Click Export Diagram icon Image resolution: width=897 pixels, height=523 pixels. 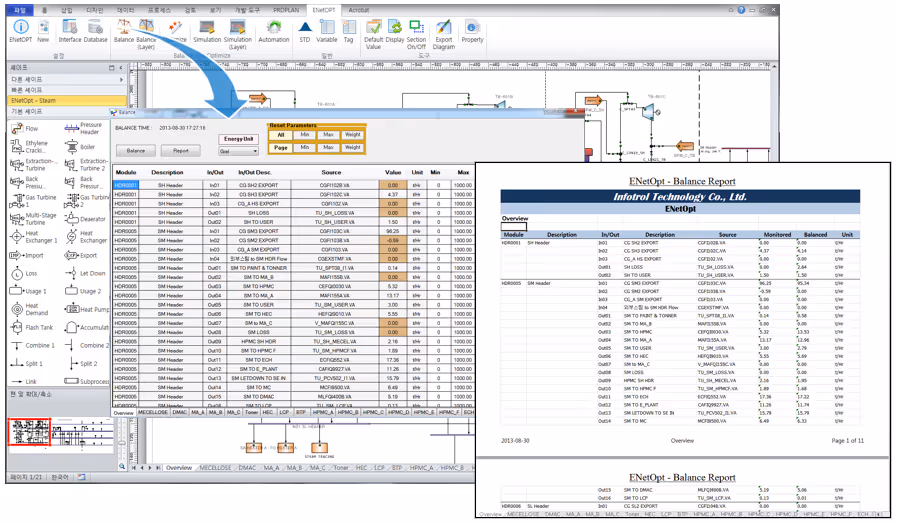pyautogui.click(x=444, y=34)
